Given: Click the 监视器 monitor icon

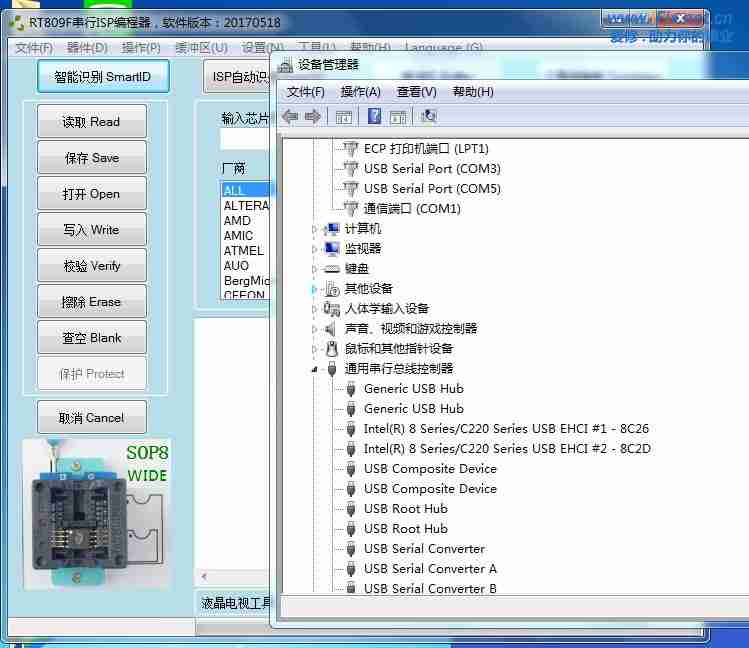Looking at the screenshot, I should pyautogui.click(x=332, y=249).
